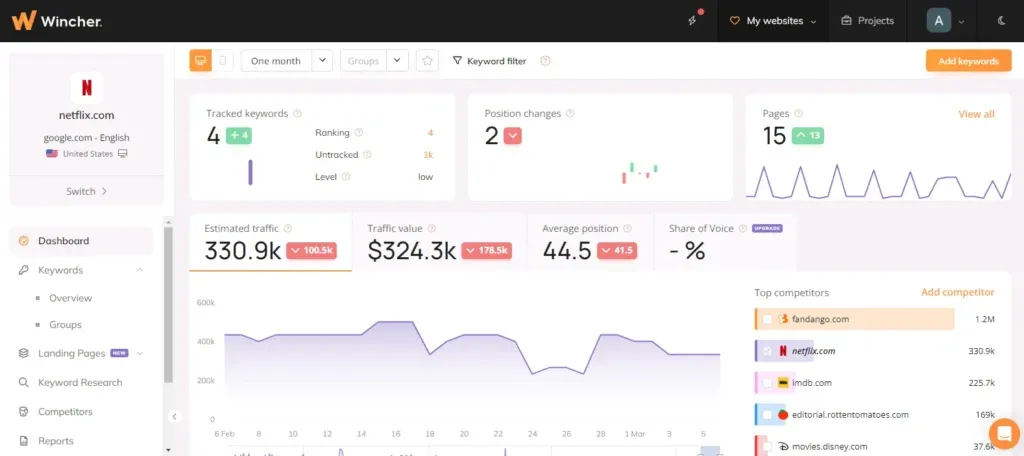Click View all pages link
The width and height of the screenshot is (1024, 456).
tap(976, 114)
